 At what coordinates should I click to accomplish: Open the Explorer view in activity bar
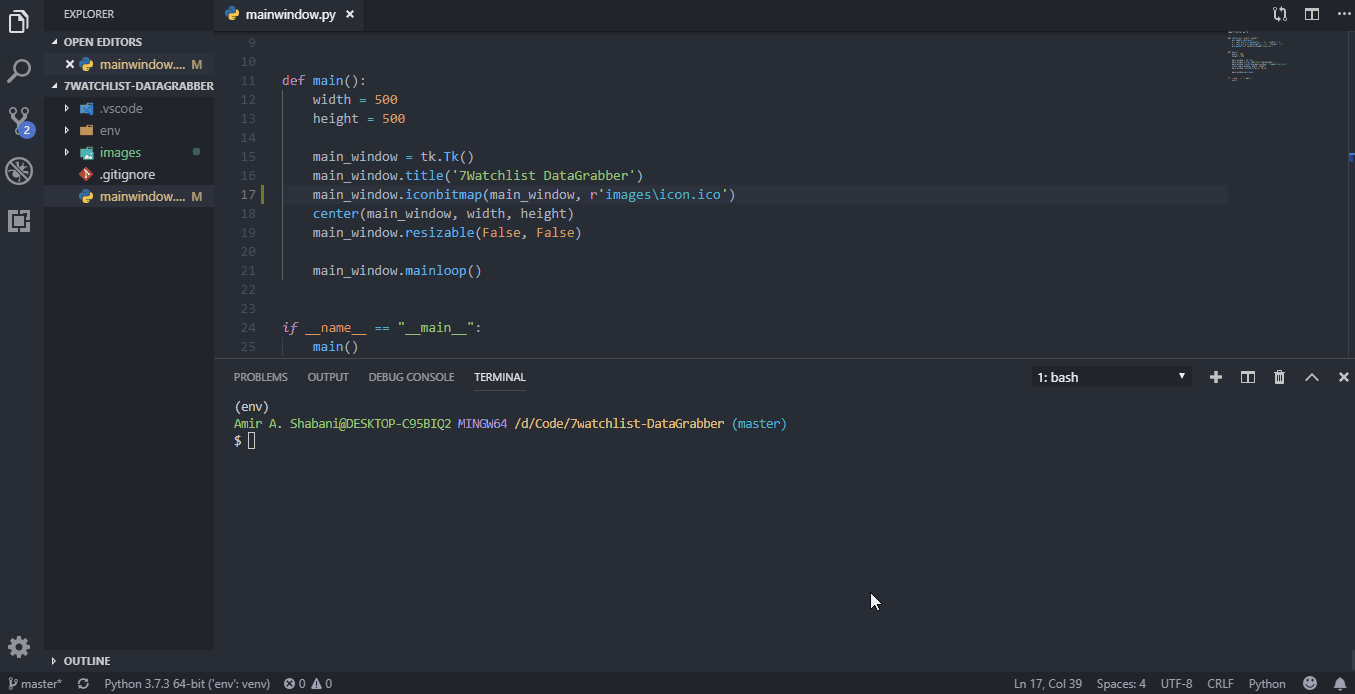click(x=18, y=20)
